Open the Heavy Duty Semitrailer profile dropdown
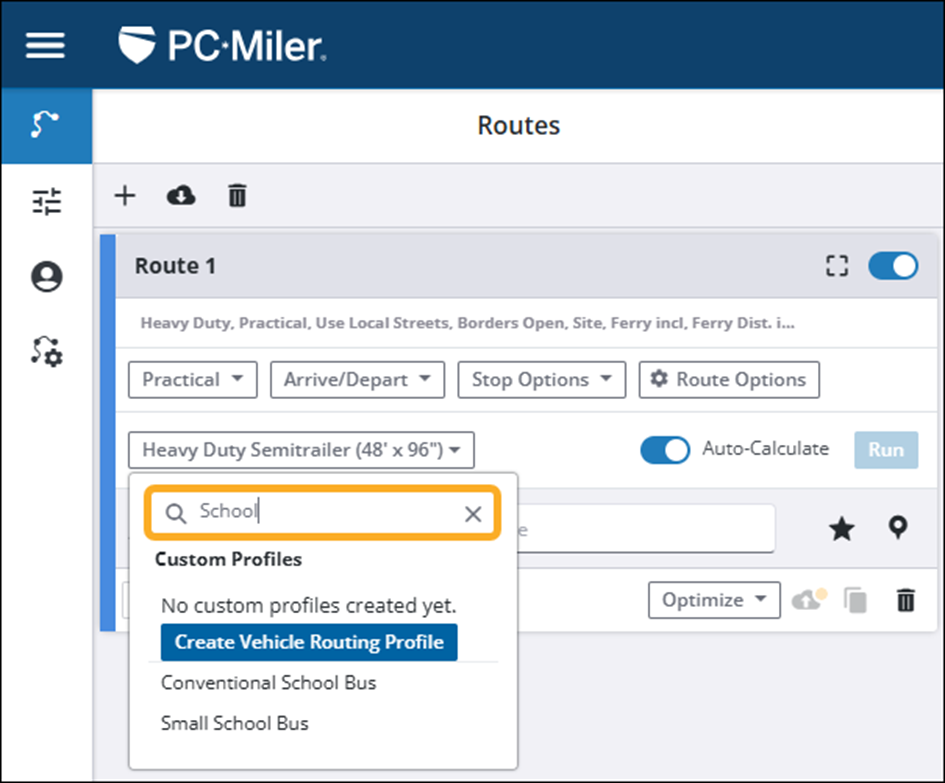This screenshot has height=783, width=945. [x=301, y=450]
